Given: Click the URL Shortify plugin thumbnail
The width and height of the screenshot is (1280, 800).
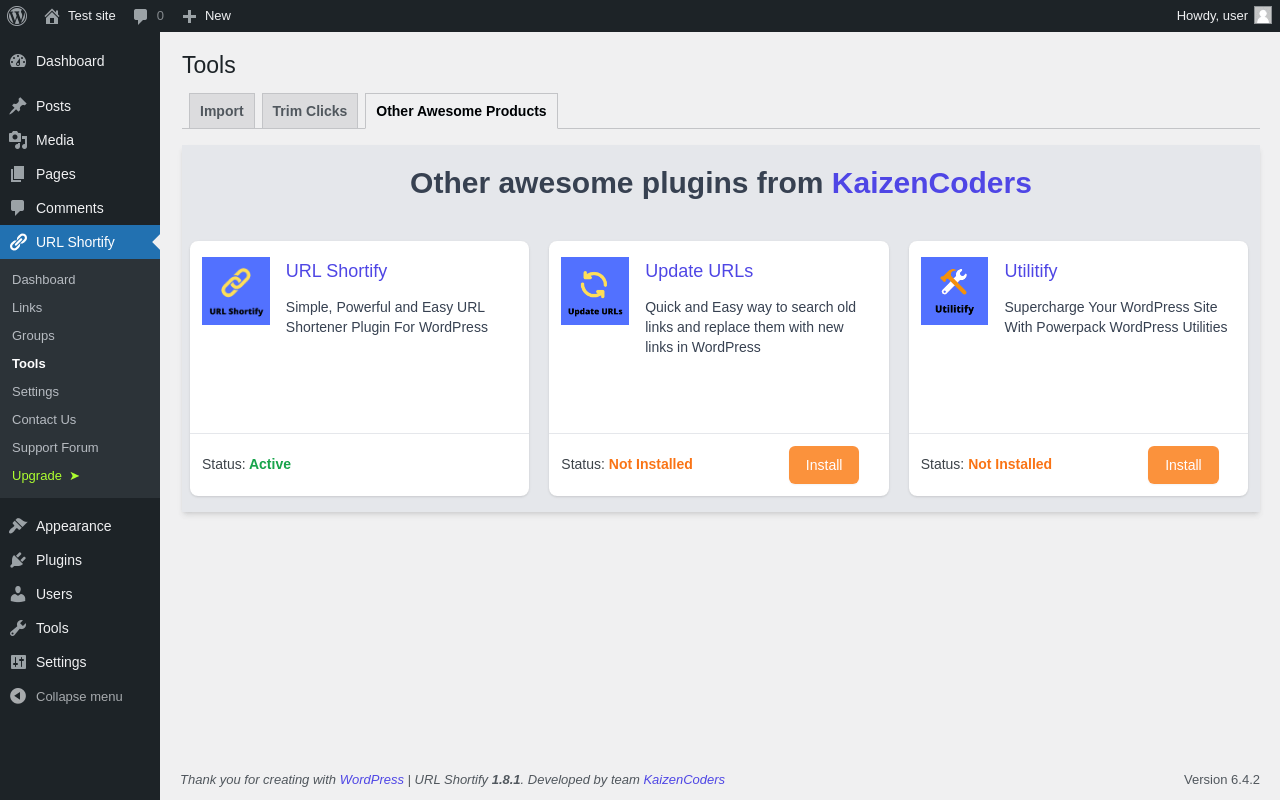Looking at the screenshot, I should [x=236, y=291].
